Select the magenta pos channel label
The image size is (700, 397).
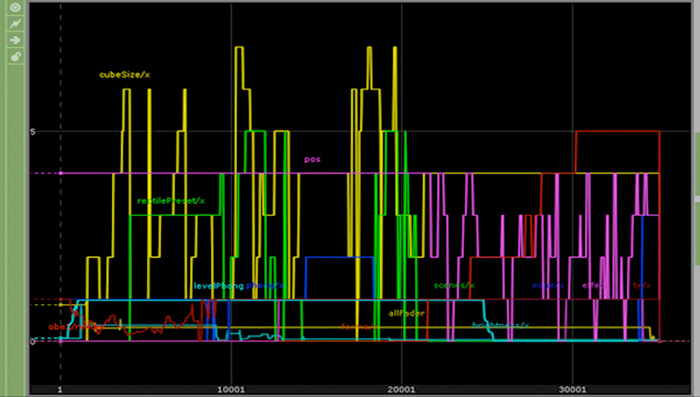(x=312, y=159)
